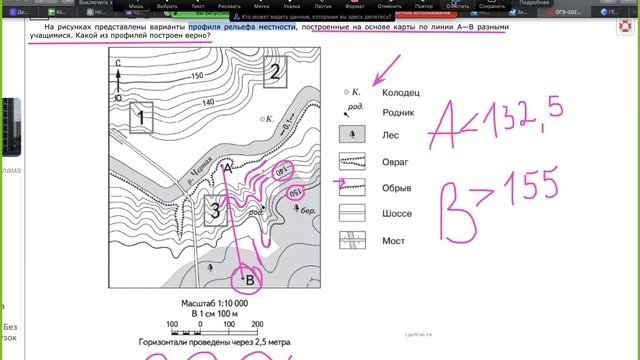Switch to the green Ка... browser tab
640x360 pixels.
(57, 12)
